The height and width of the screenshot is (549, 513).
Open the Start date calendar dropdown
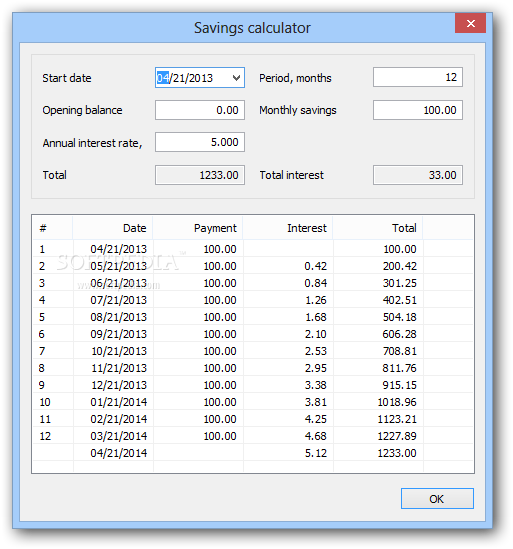(236, 78)
